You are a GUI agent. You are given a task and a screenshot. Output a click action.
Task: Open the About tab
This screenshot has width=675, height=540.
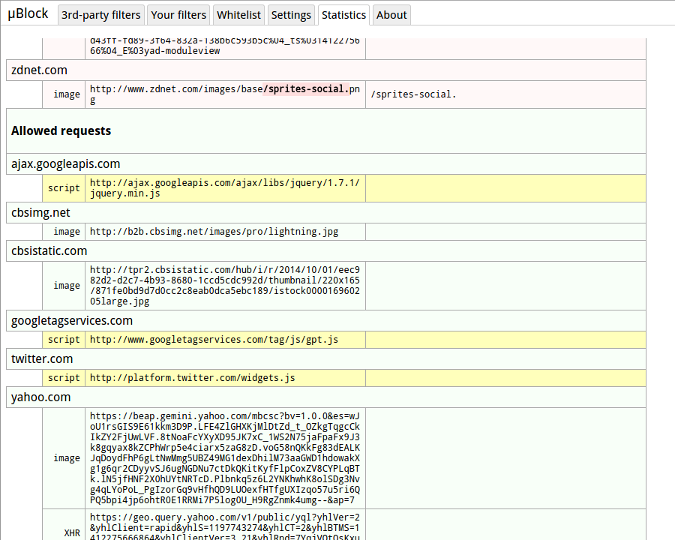pos(391,15)
